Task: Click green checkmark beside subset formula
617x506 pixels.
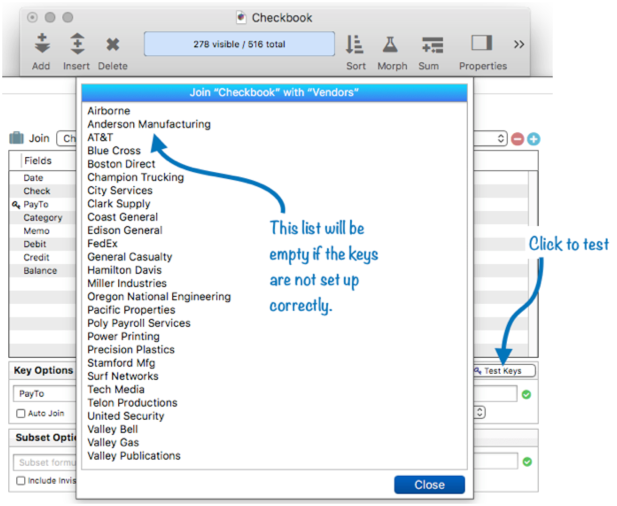Action: 527,462
